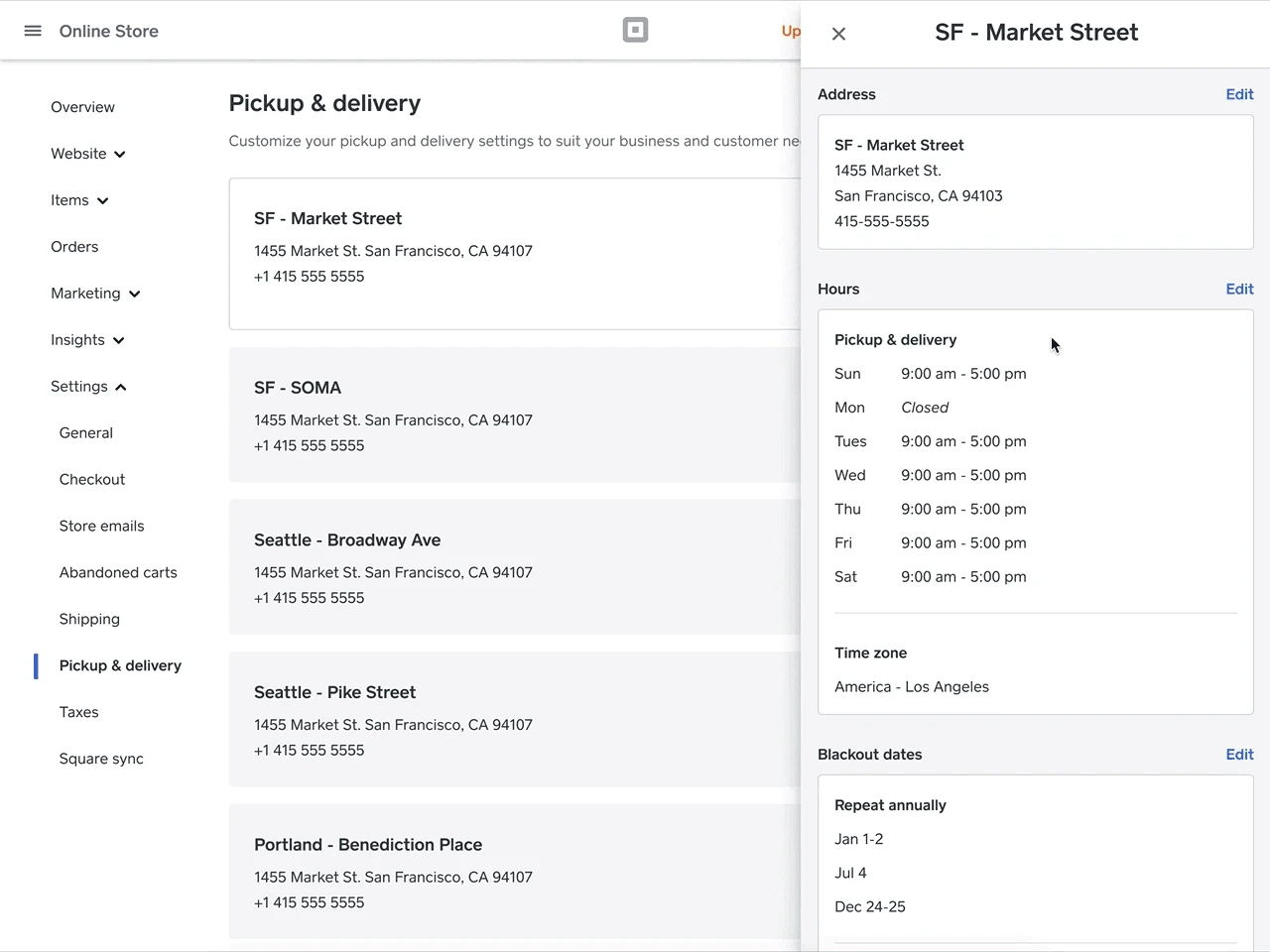1270x952 pixels.
Task: Expand the Items submenu arrow
Action: (102, 201)
